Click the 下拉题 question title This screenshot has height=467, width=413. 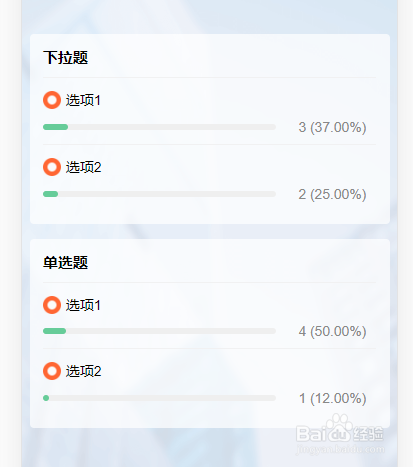(x=66, y=57)
